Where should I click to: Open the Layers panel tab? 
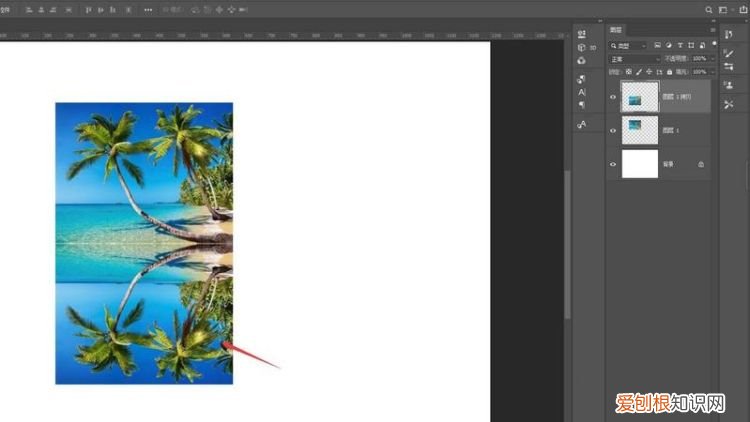(x=617, y=32)
